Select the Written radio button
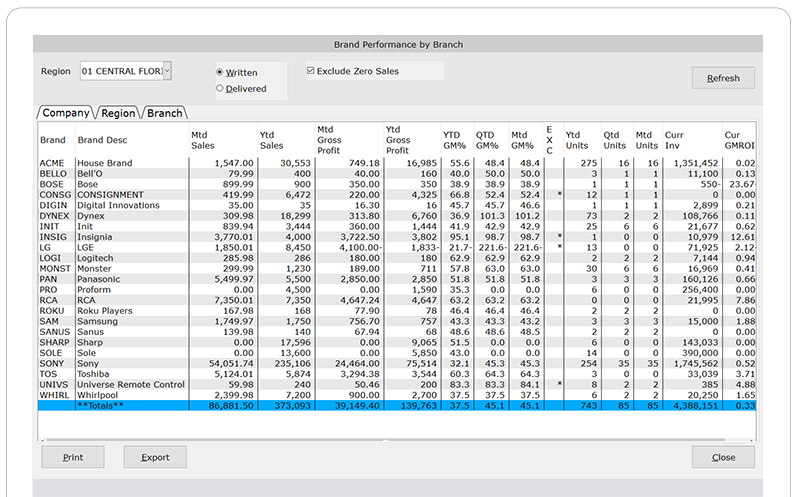 [x=219, y=72]
